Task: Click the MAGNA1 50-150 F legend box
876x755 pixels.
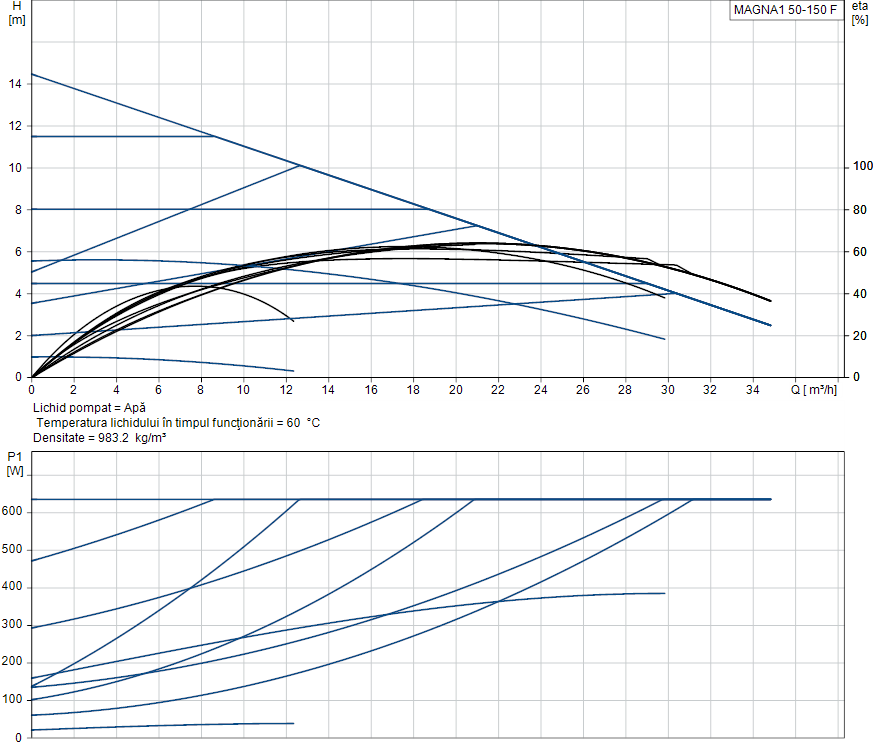Action: coord(785,11)
